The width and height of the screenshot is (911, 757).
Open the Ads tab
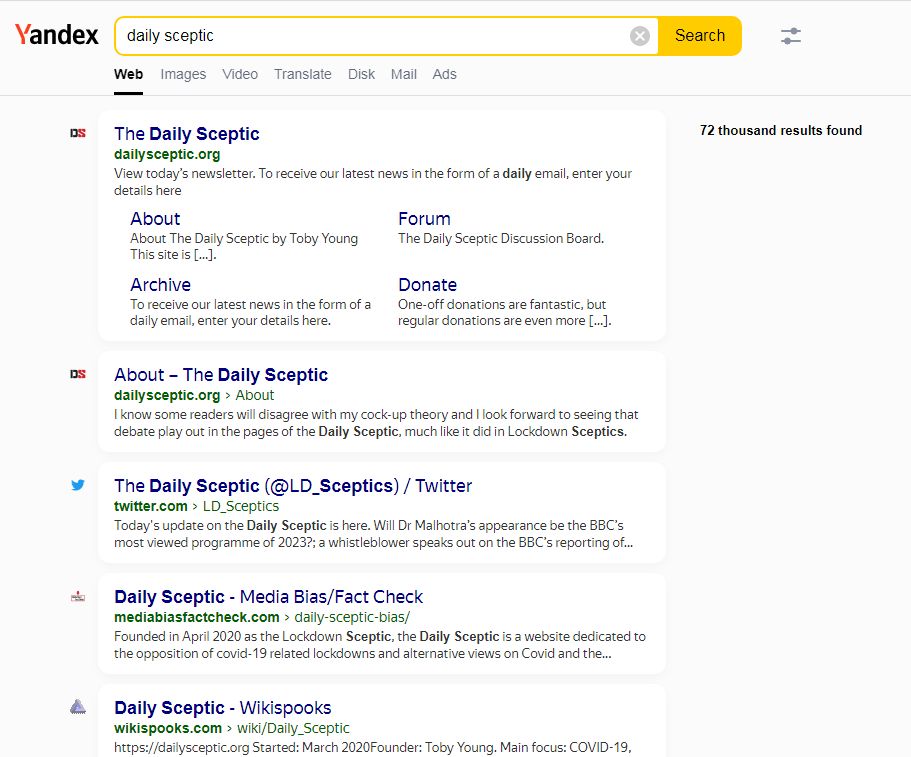[444, 74]
